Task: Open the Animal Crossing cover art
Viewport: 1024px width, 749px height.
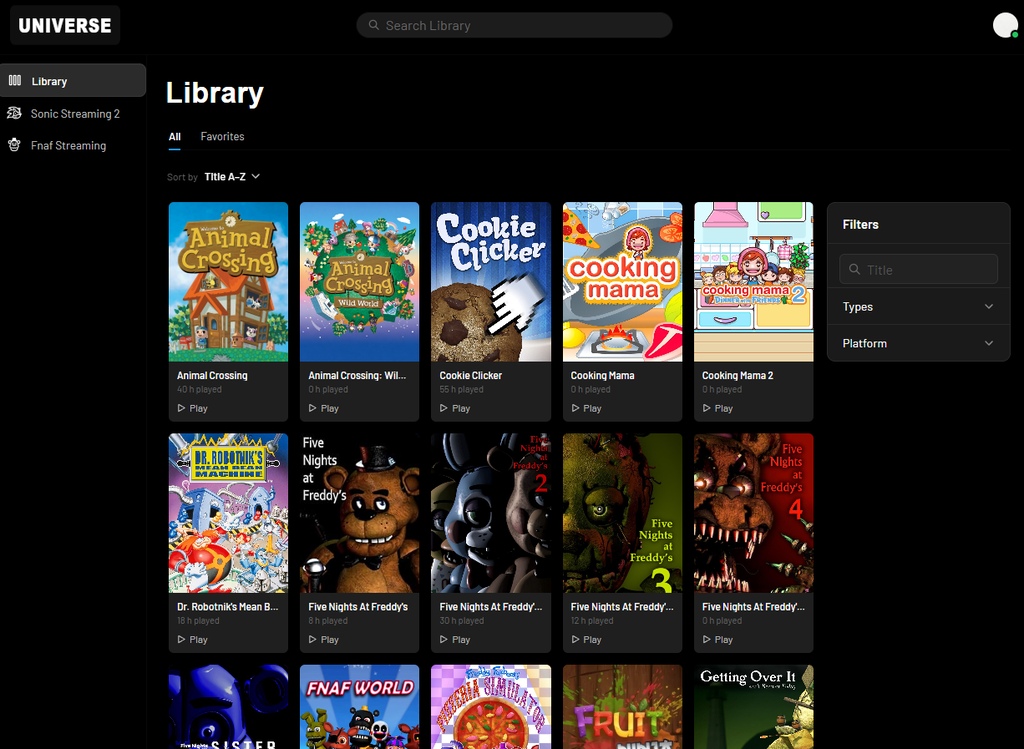Action: point(228,281)
